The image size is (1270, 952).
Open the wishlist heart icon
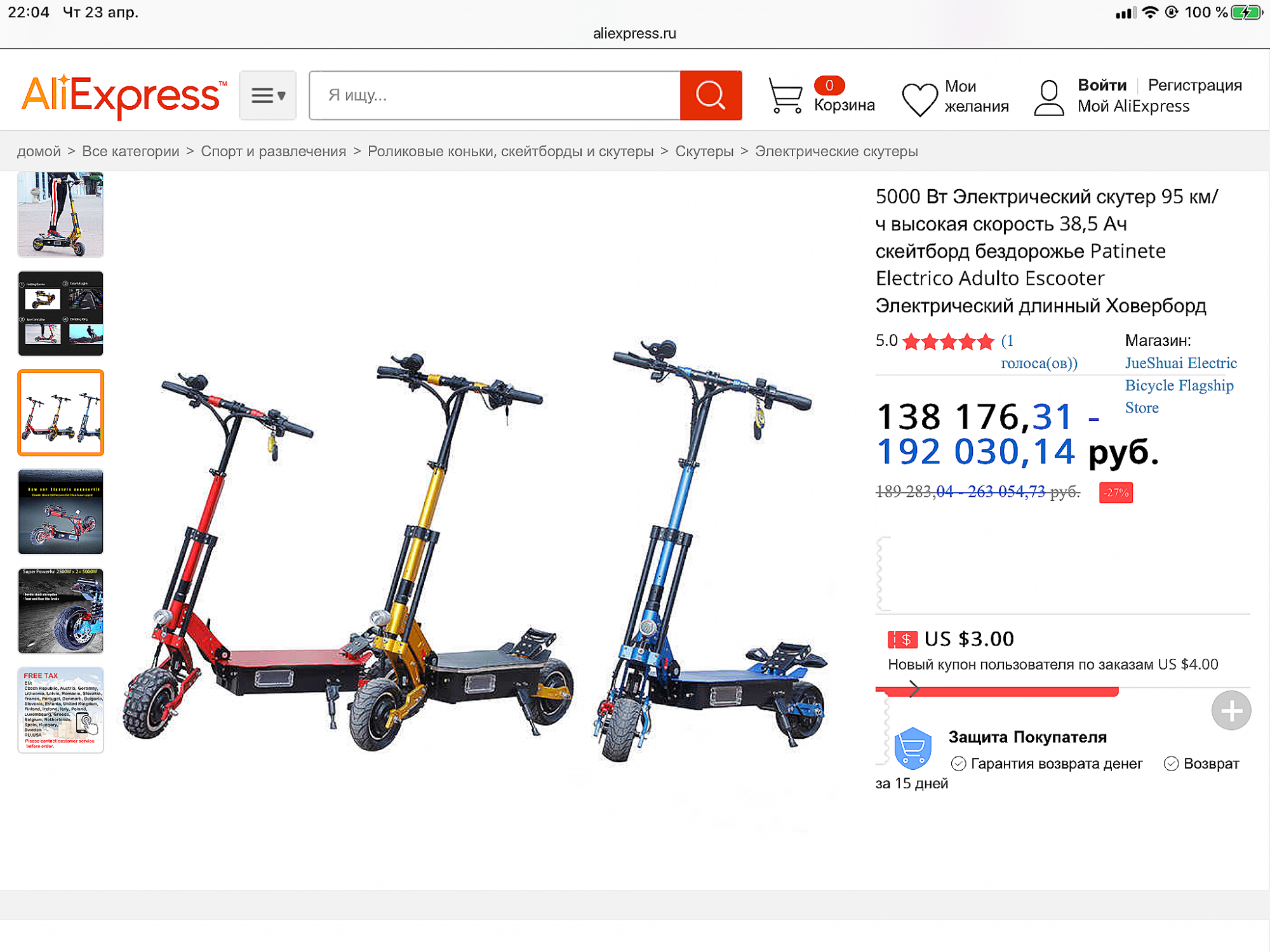[919, 100]
